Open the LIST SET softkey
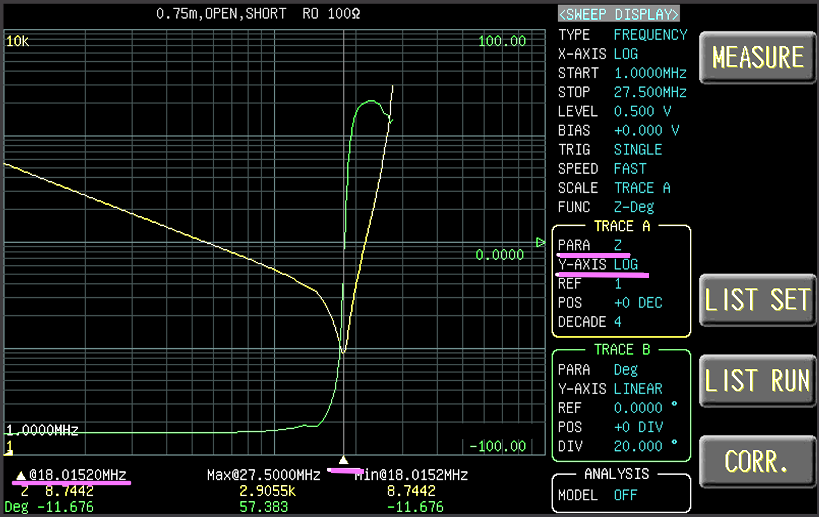 pyautogui.click(x=757, y=300)
